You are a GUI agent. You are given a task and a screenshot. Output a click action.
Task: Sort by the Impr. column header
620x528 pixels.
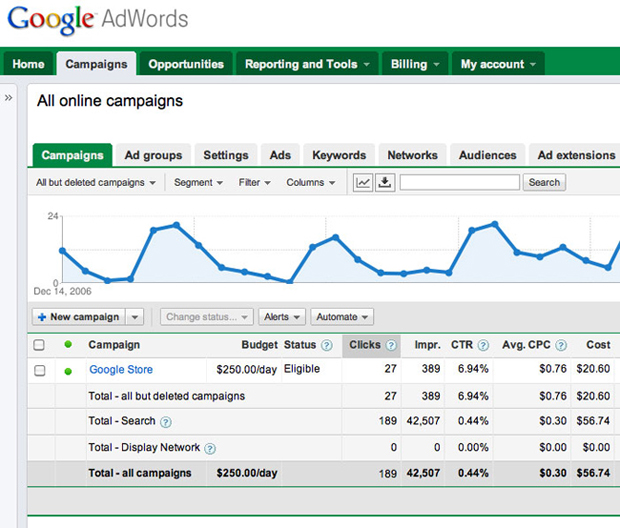tap(427, 345)
